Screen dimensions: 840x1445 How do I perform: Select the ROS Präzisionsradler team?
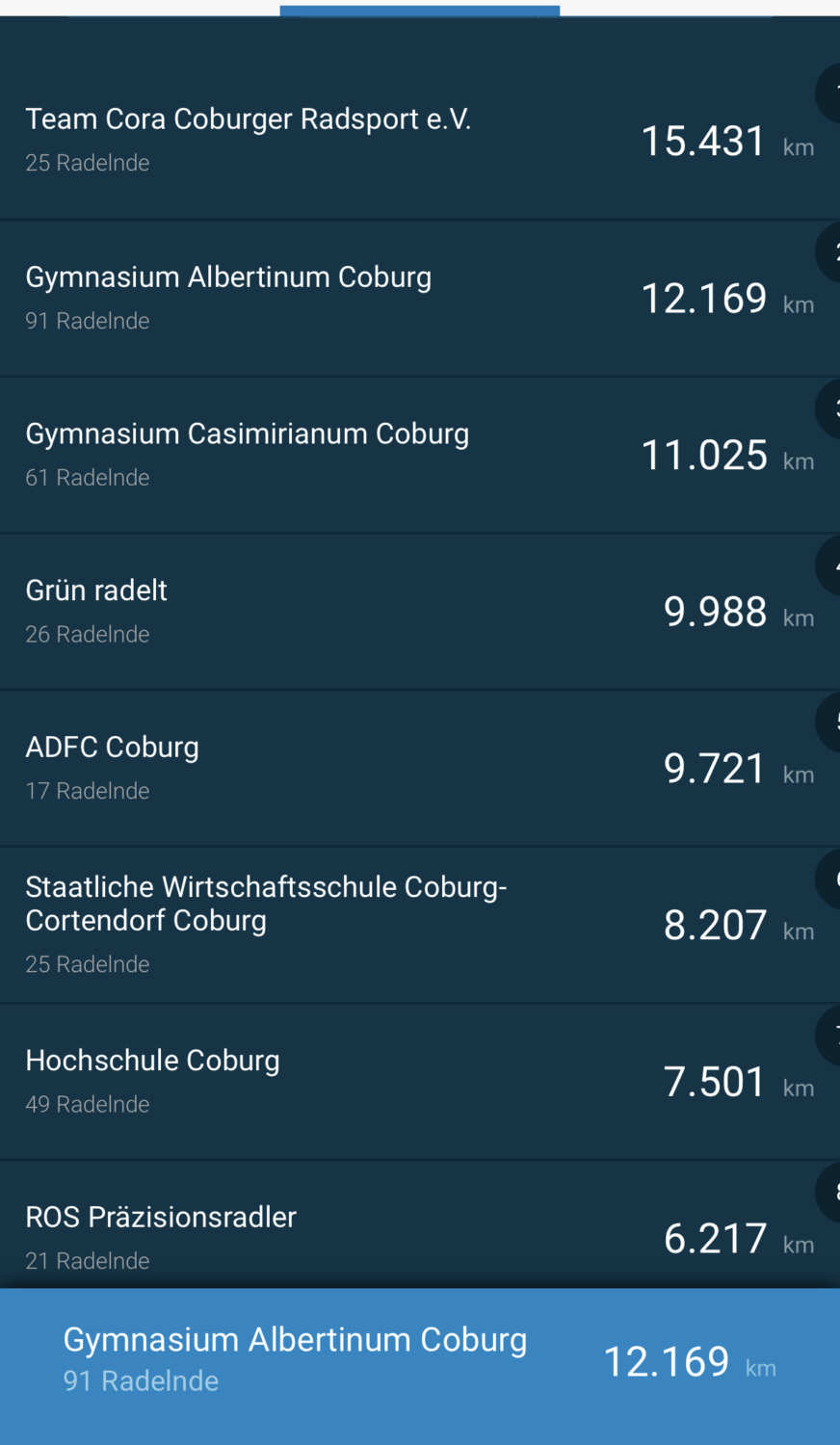pyautogui.click(x=161, y=1218)
